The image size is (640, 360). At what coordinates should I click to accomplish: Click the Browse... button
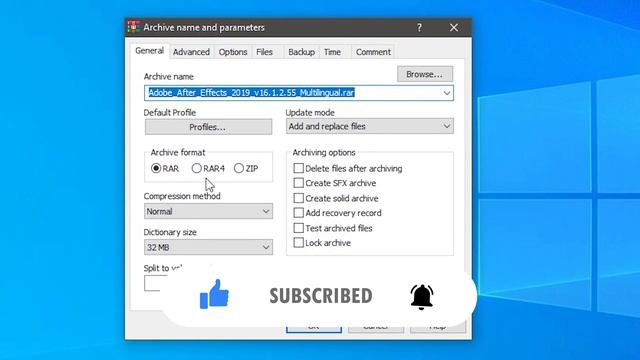(x=424, y=74)
